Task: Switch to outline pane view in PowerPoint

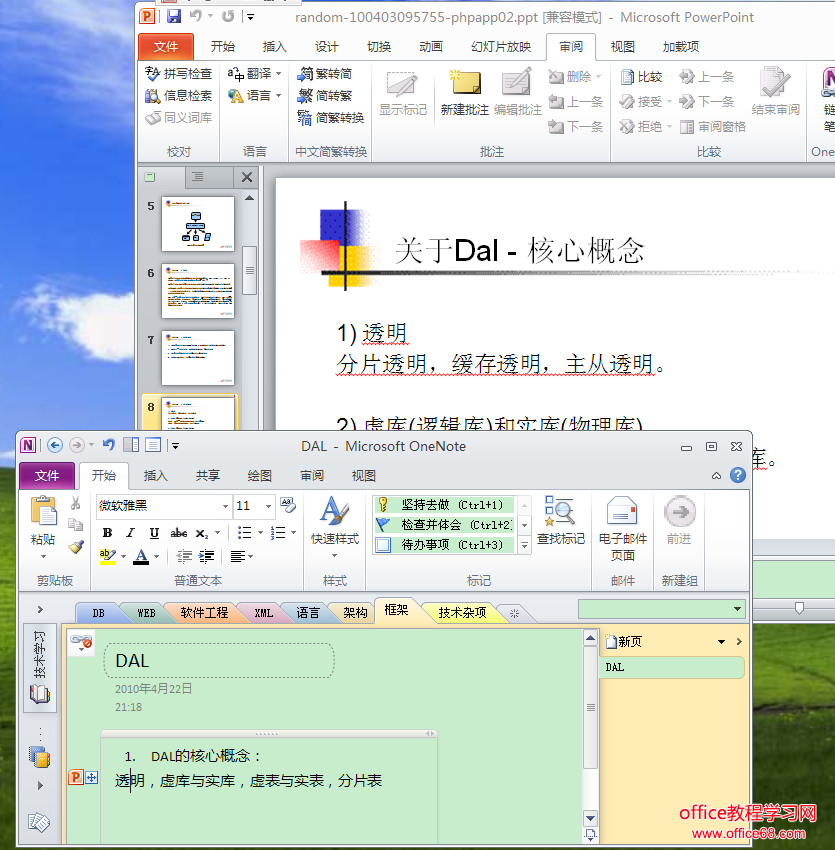Action: tap(198, 177)
